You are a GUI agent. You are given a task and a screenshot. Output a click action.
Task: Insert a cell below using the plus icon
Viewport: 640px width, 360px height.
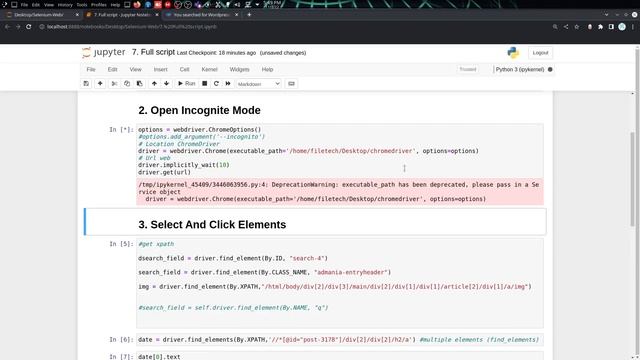pyautogui.click(x=100, y=84)
